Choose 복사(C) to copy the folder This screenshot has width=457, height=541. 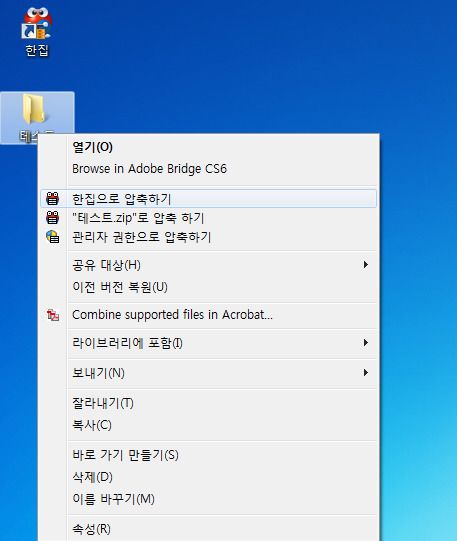pos(208,425)
